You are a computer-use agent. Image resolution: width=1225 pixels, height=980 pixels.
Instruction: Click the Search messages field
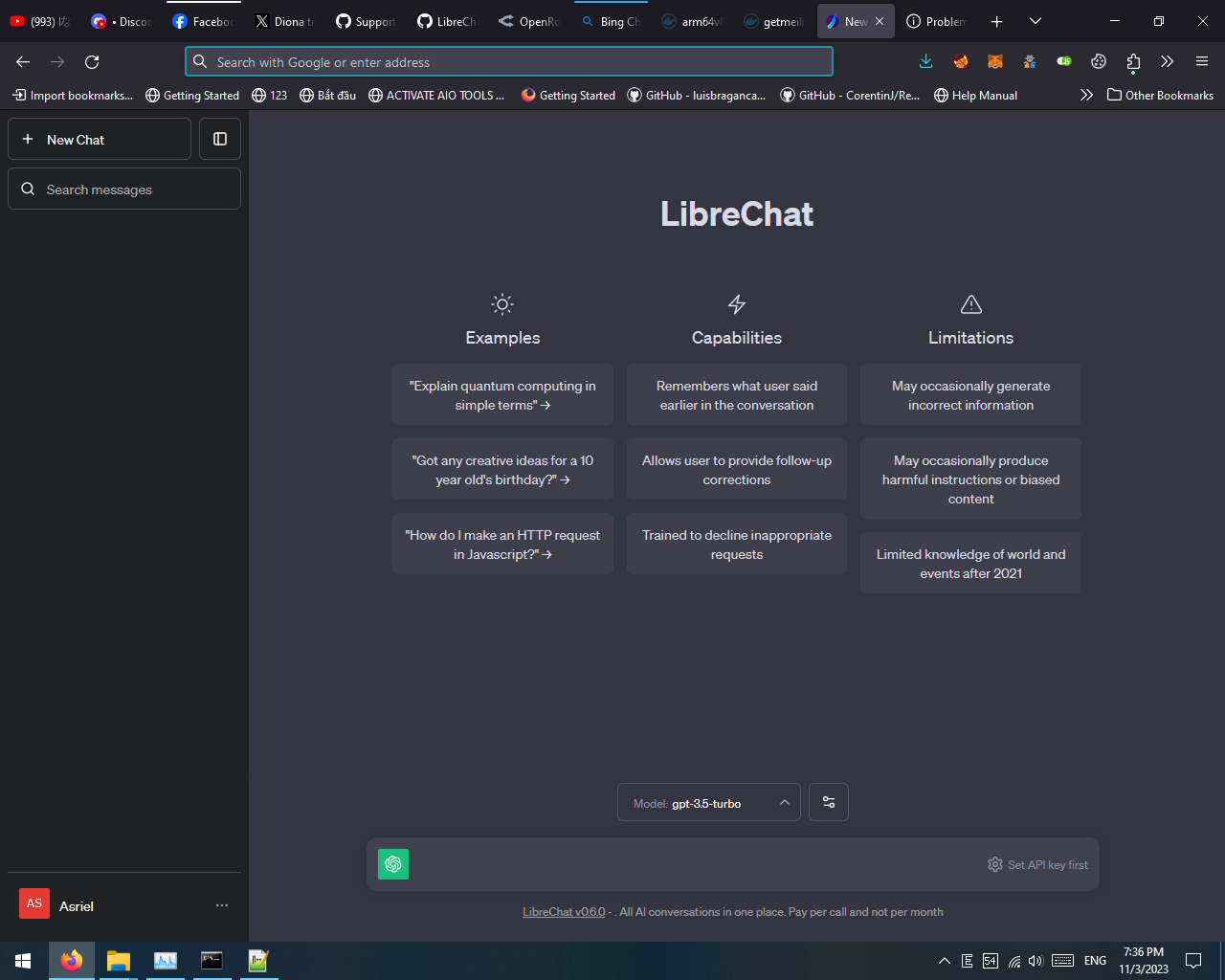pos(124,189)
